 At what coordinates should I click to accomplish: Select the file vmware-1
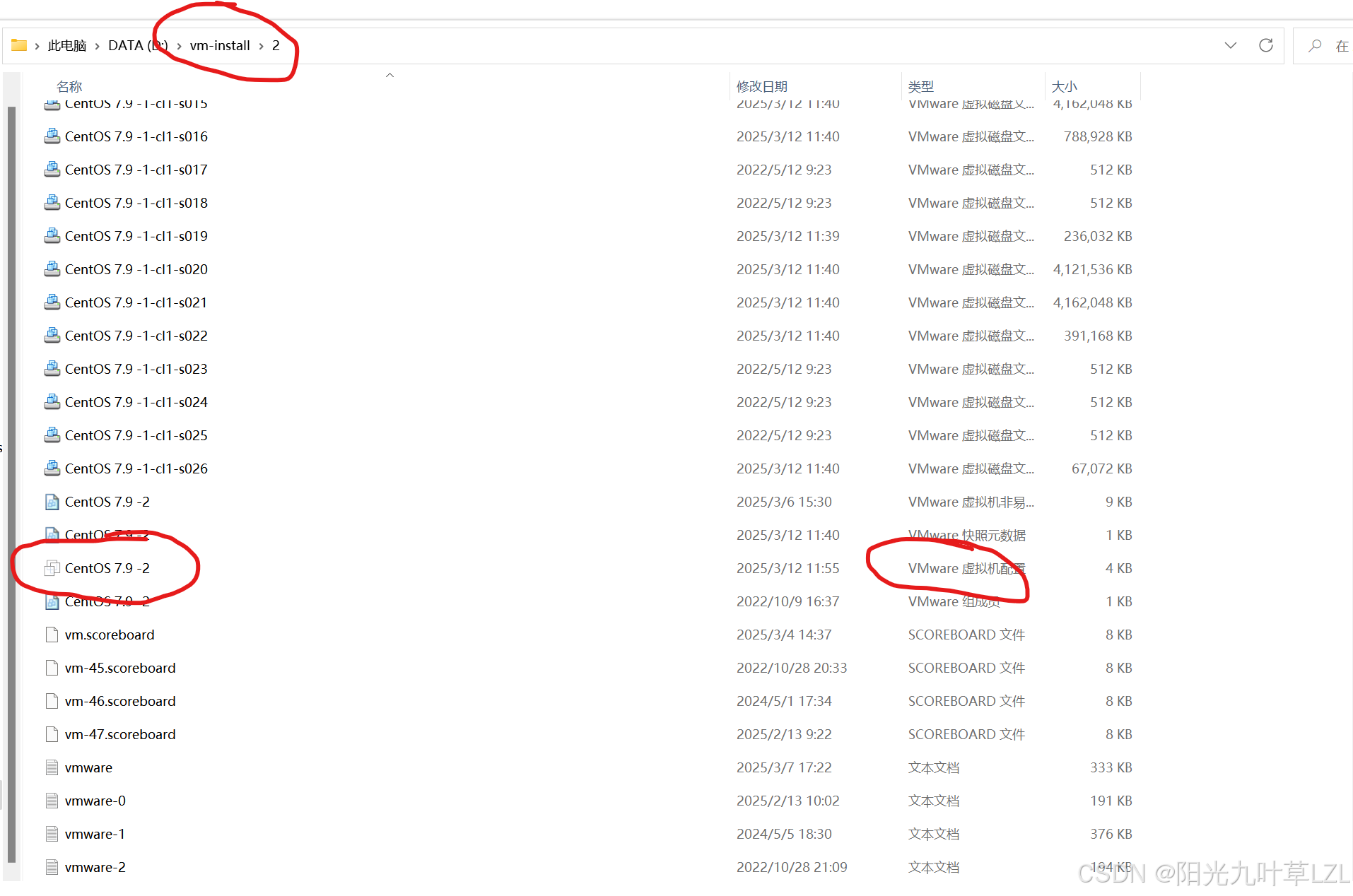(x=95, y=834)
